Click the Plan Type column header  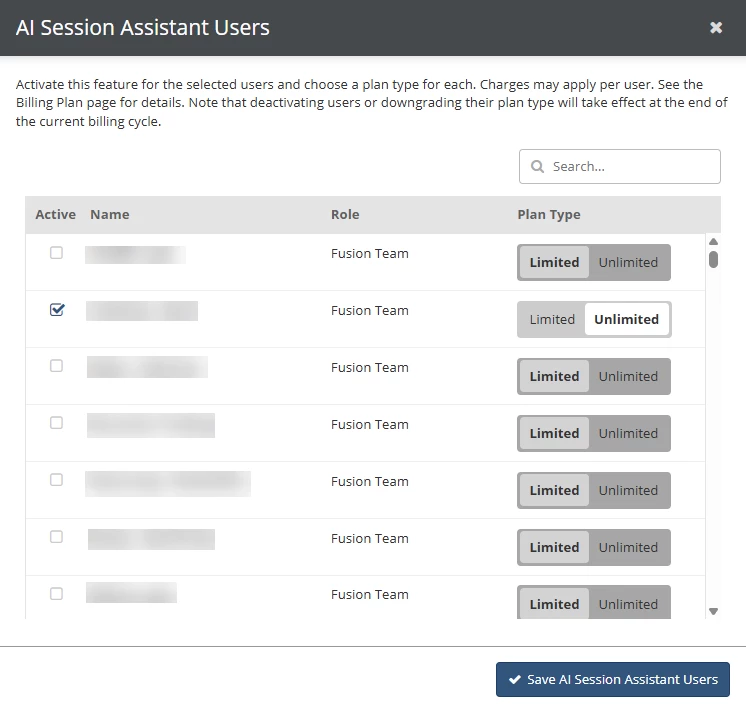(549, 215)
